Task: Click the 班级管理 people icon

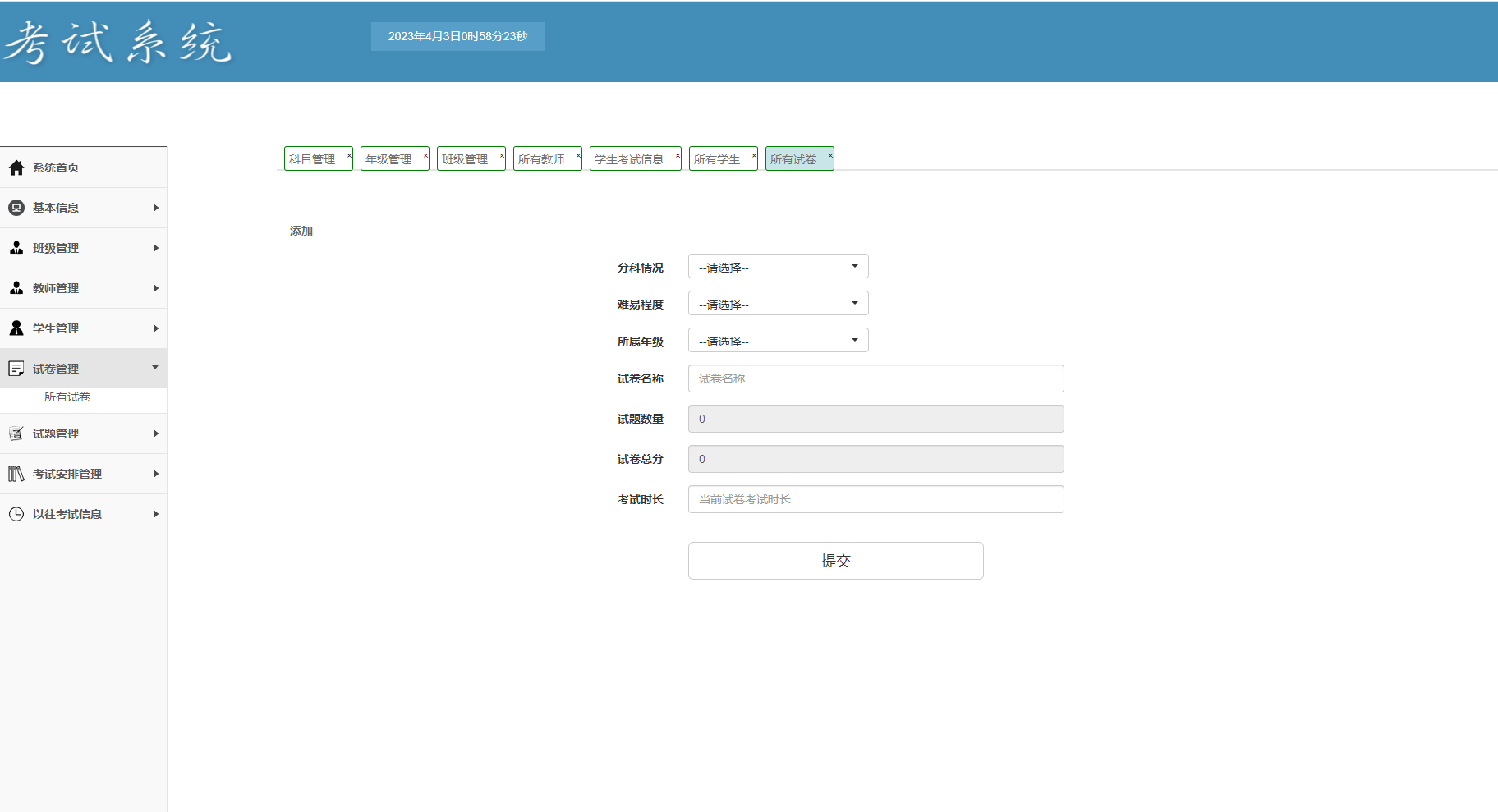Action: point(16,248)
